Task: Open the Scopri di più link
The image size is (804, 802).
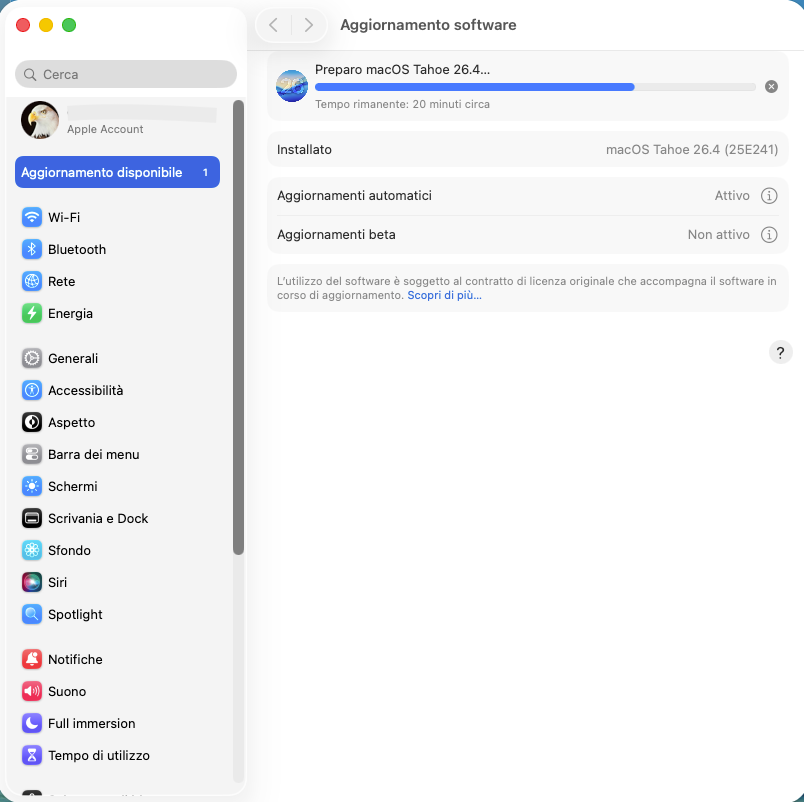Action: click(444, 295)
